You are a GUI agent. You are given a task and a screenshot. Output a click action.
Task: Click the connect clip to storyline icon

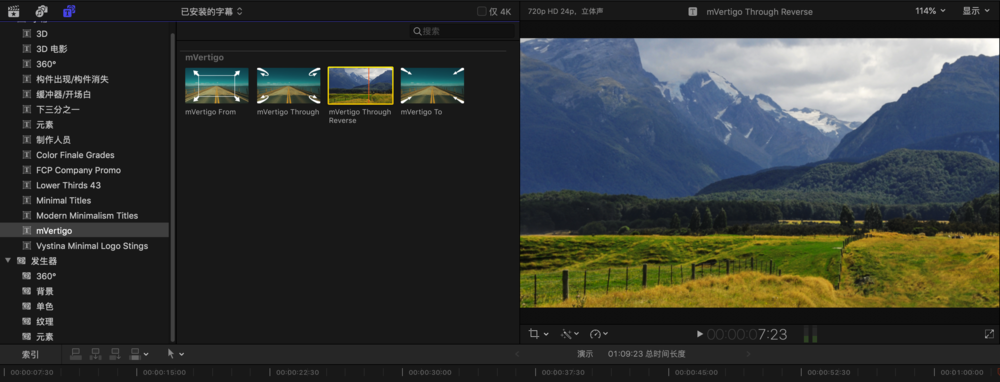click(x=75, y=353)
